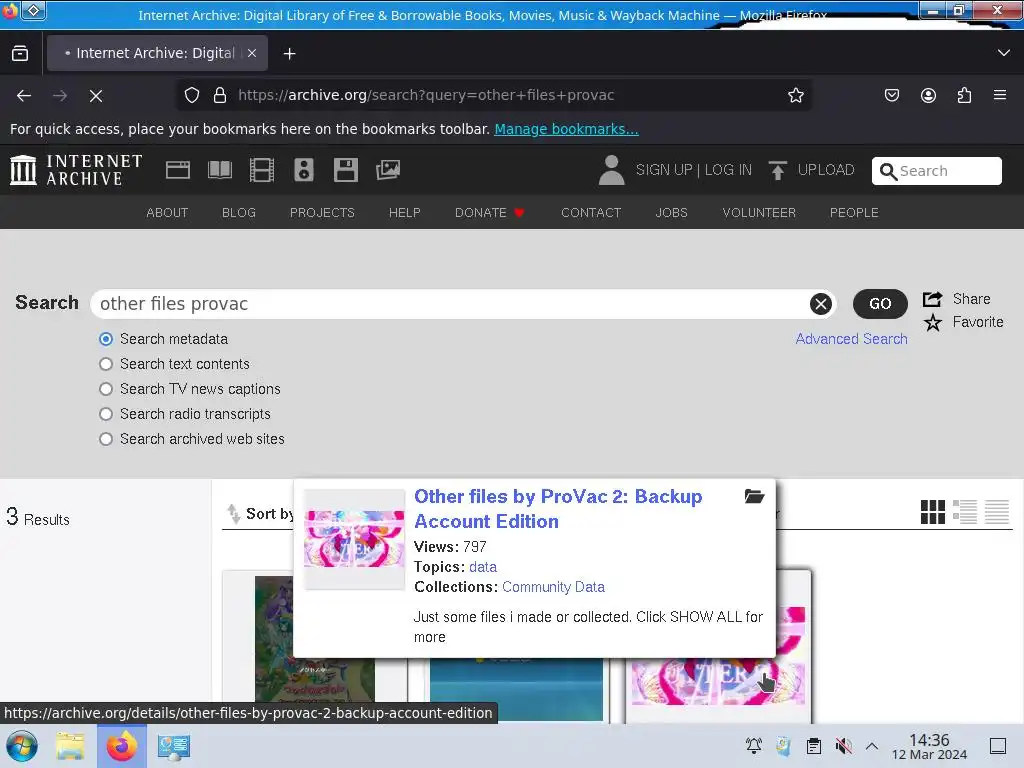Viewport: 1024px width, 768px height.
Task: Open VOLUNTEER menu item
Action: click(759, 213)
